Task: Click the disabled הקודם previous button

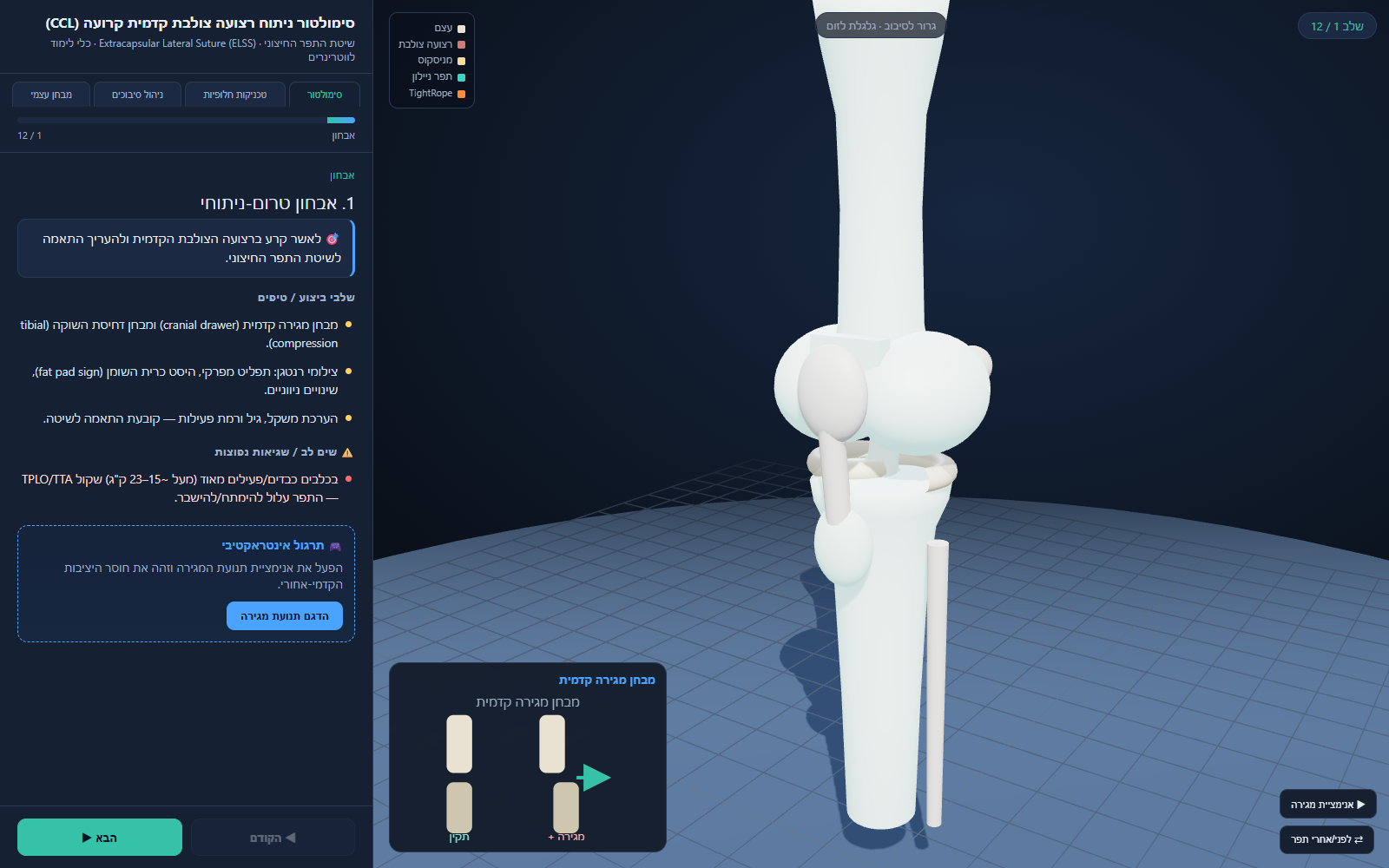Action: 273,838
